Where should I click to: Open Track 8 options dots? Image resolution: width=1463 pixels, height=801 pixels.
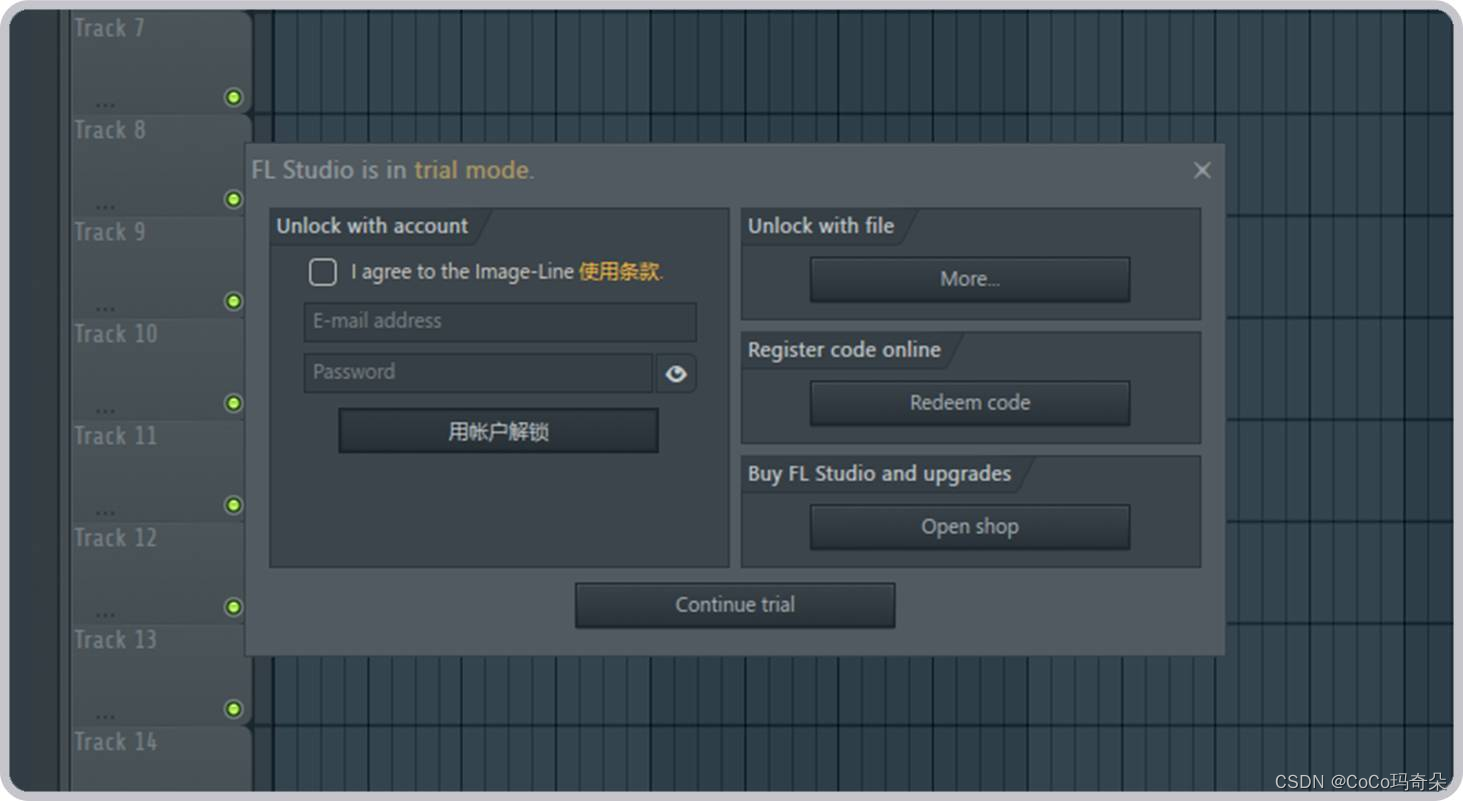pyautogui.click(x=105, y=206)
